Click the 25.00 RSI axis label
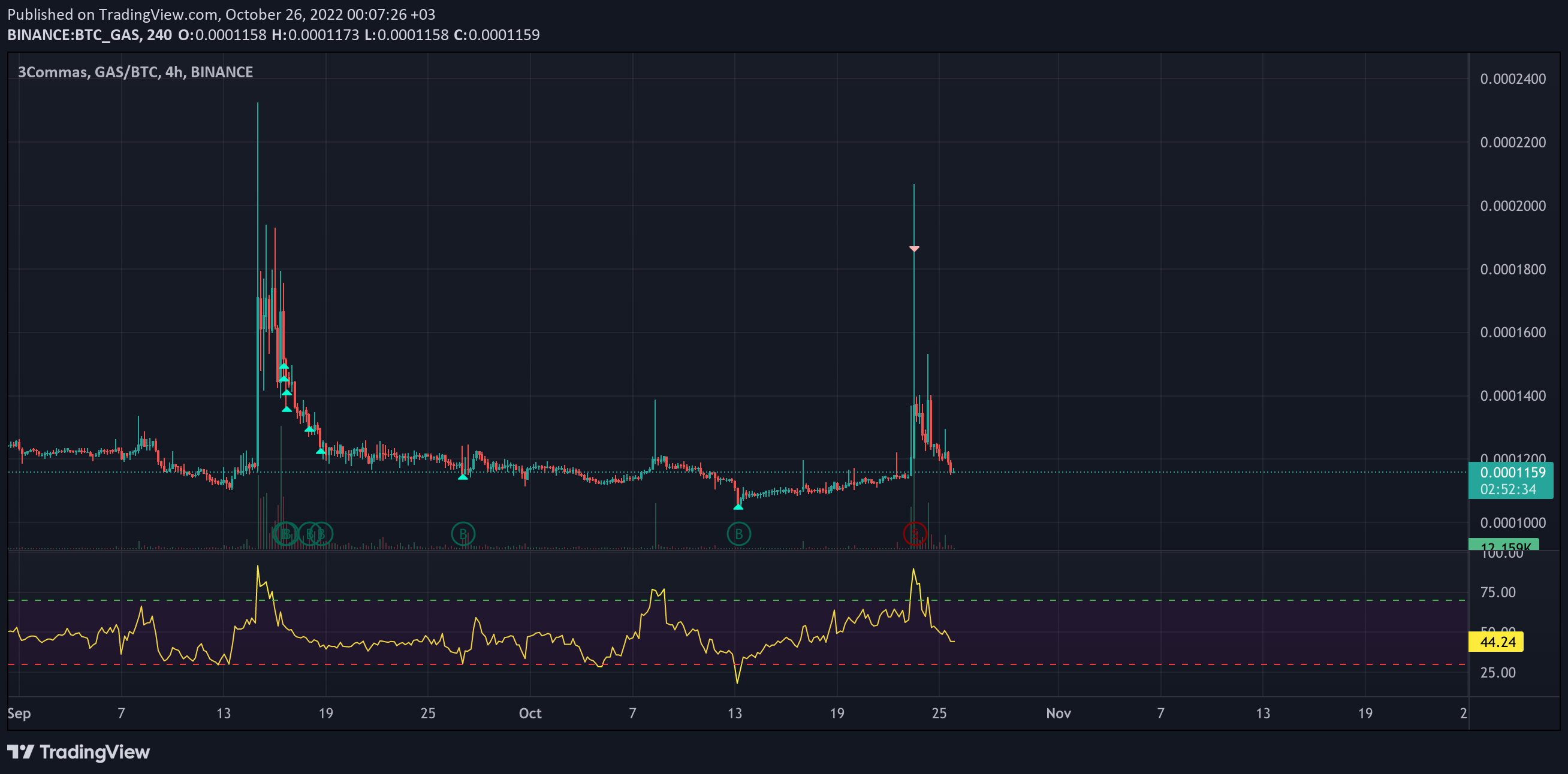This screenshot has height=774, width=1568. [1498, 672]
